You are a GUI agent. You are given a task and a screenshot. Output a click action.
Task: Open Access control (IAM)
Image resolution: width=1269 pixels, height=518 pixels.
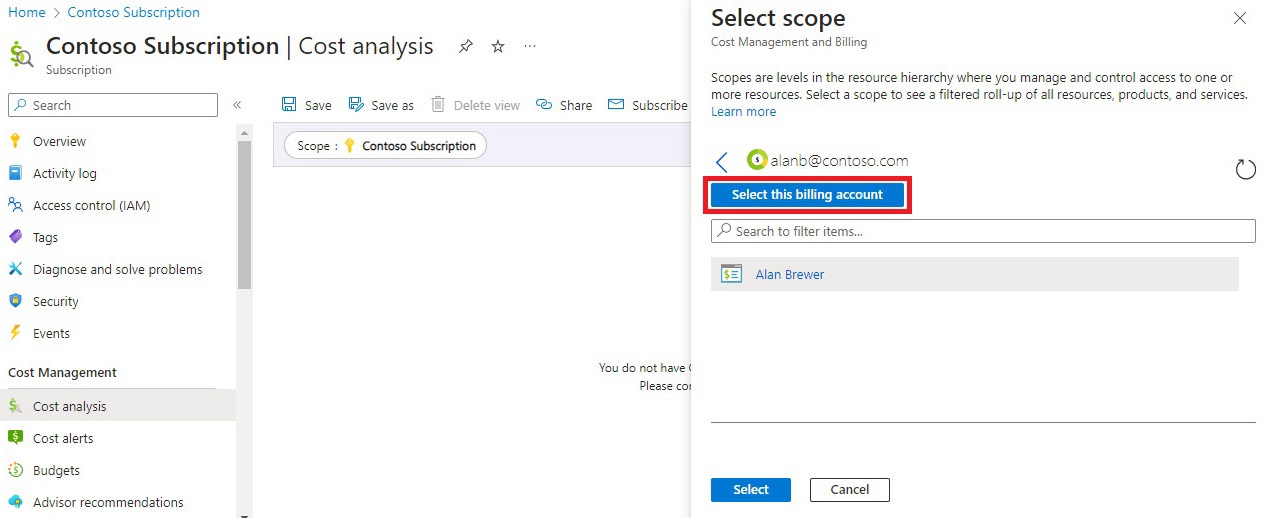pos(91,205)
